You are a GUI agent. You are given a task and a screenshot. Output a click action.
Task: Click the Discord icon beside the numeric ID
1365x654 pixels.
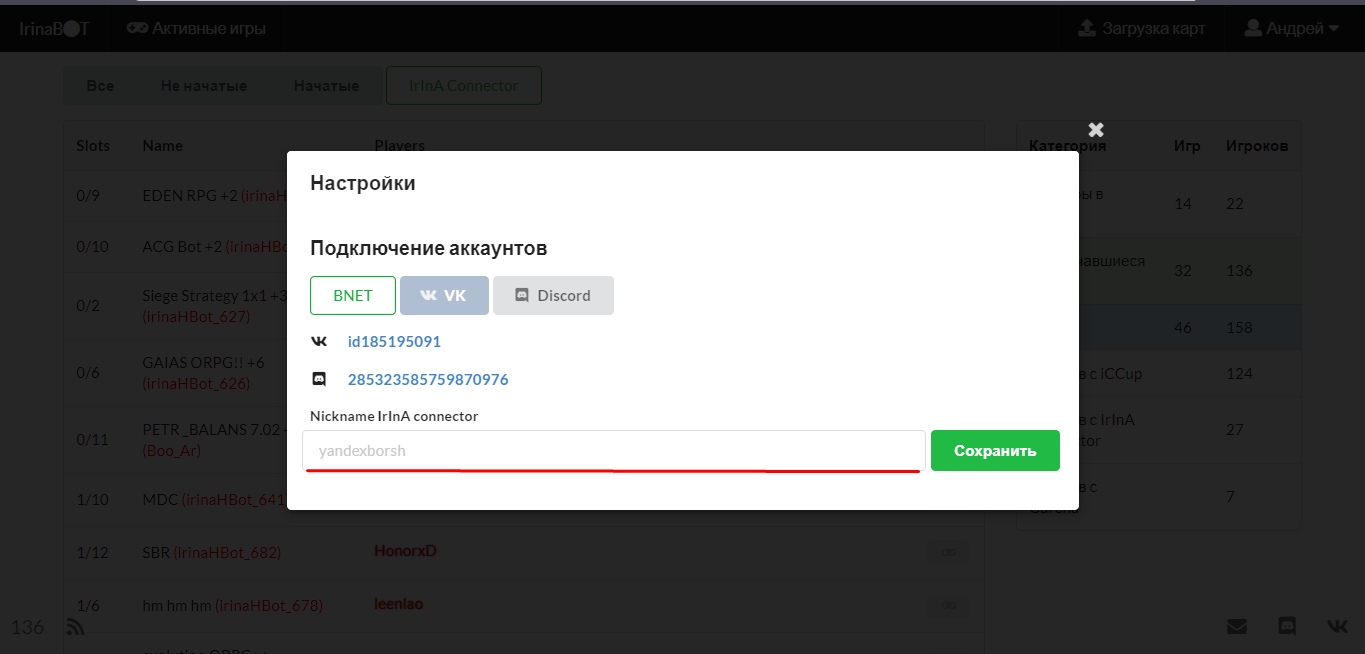click(319, 379)
